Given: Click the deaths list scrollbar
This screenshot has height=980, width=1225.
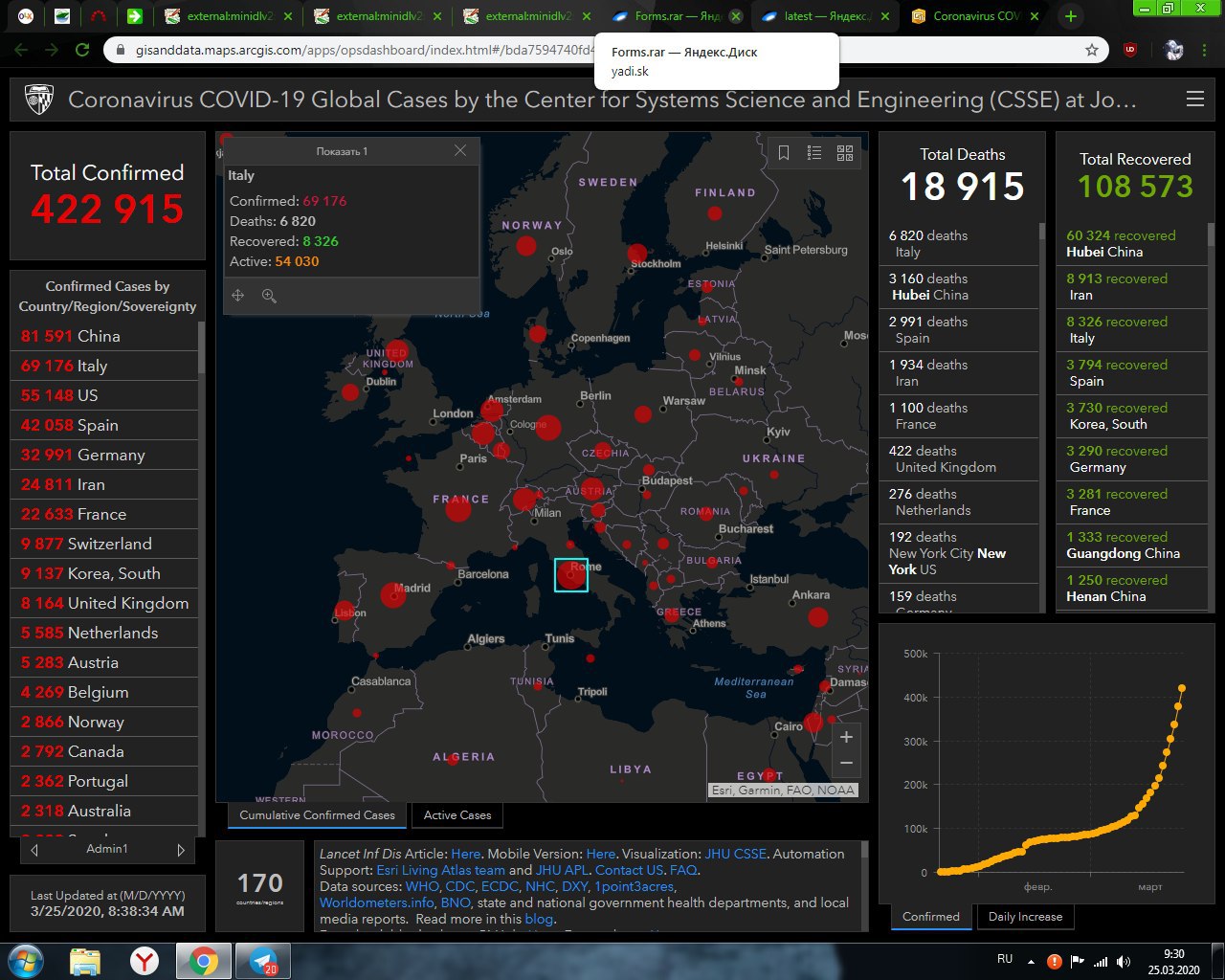Looking at the screenshot, I should (x=1042, y=231).
